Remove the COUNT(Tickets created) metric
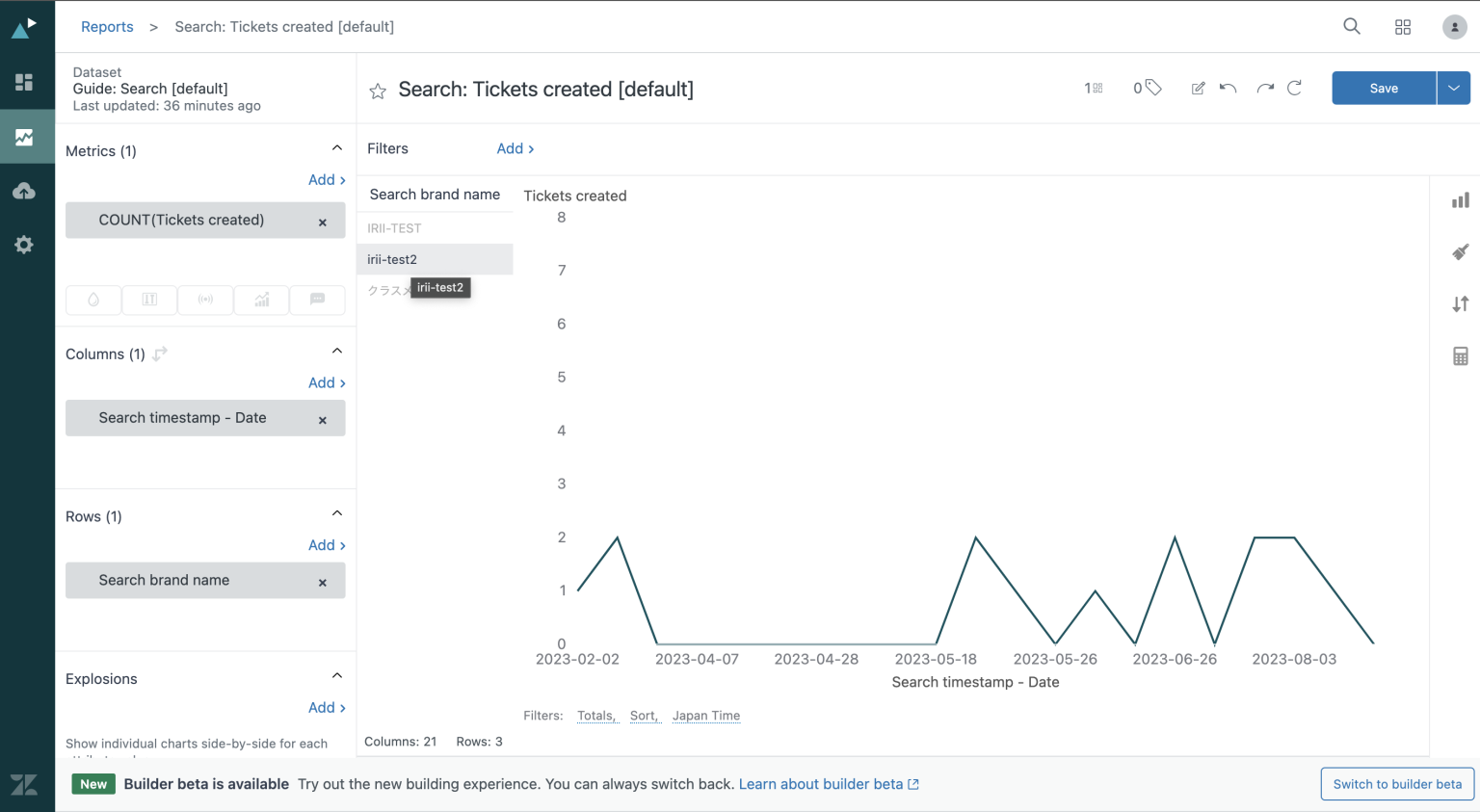This screenshot has width=1480, height=812. pos(323,223)
